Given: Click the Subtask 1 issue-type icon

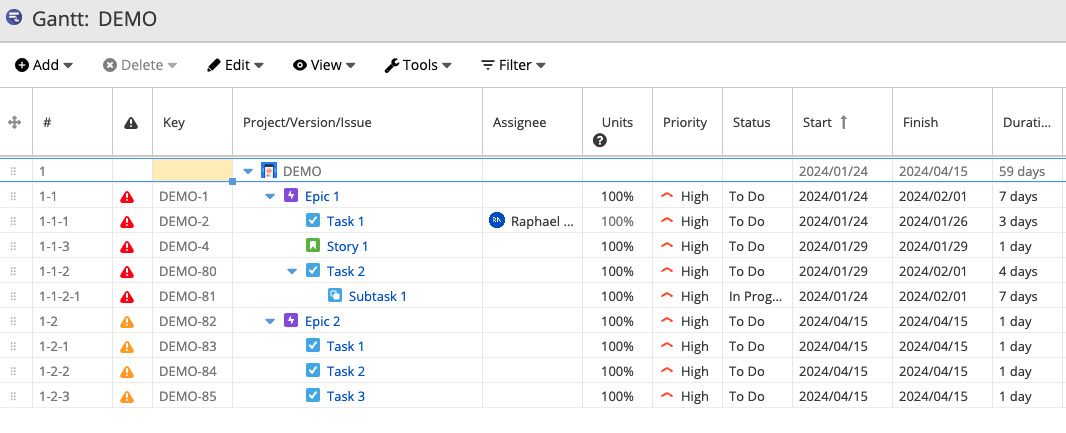Looking at the screenshot, I should point(335,296).
